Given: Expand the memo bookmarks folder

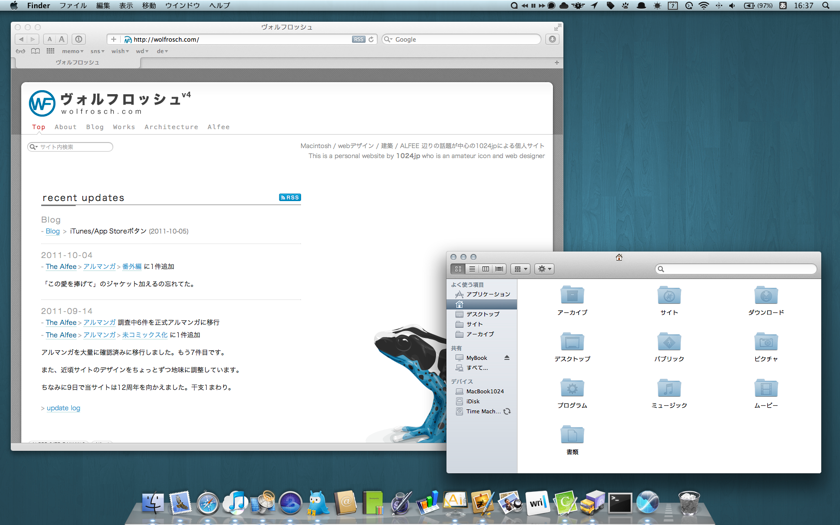Looking at the screenshot, I should 72,51.
